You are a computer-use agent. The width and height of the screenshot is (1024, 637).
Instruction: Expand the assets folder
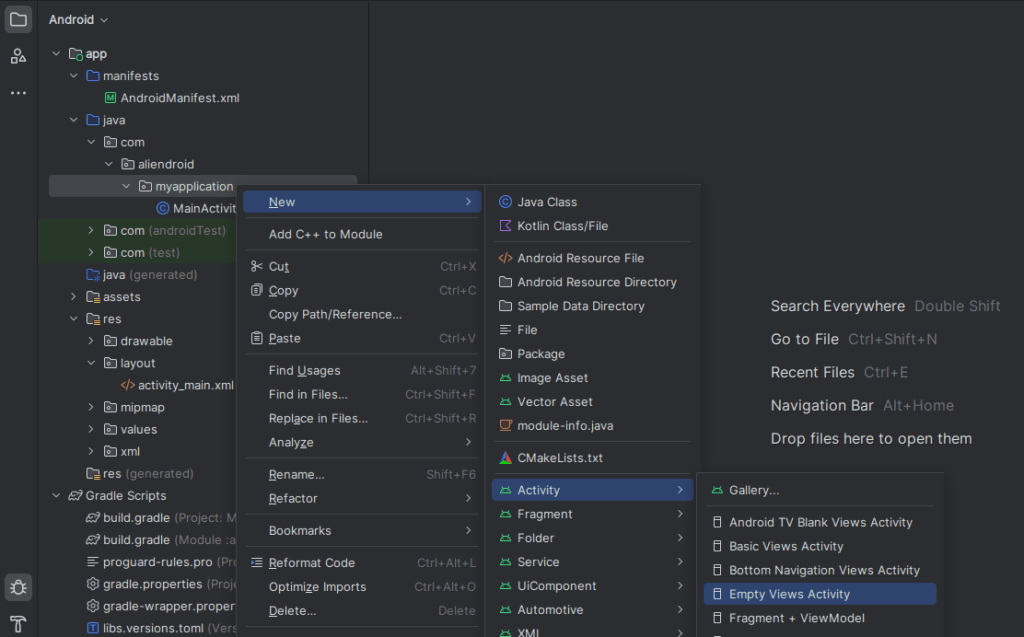(74, 297)
